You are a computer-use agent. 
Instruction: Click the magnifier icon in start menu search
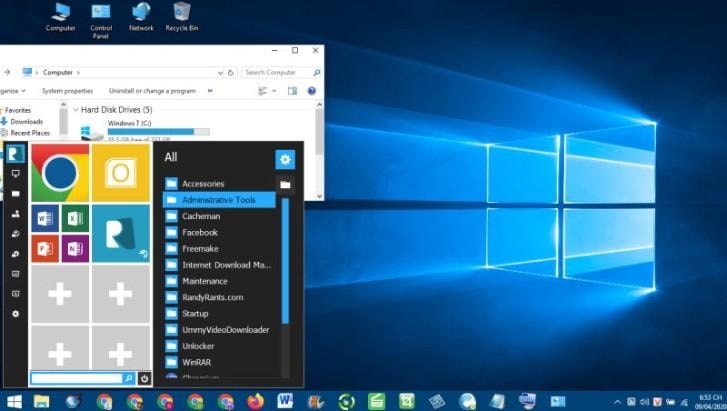128,379
